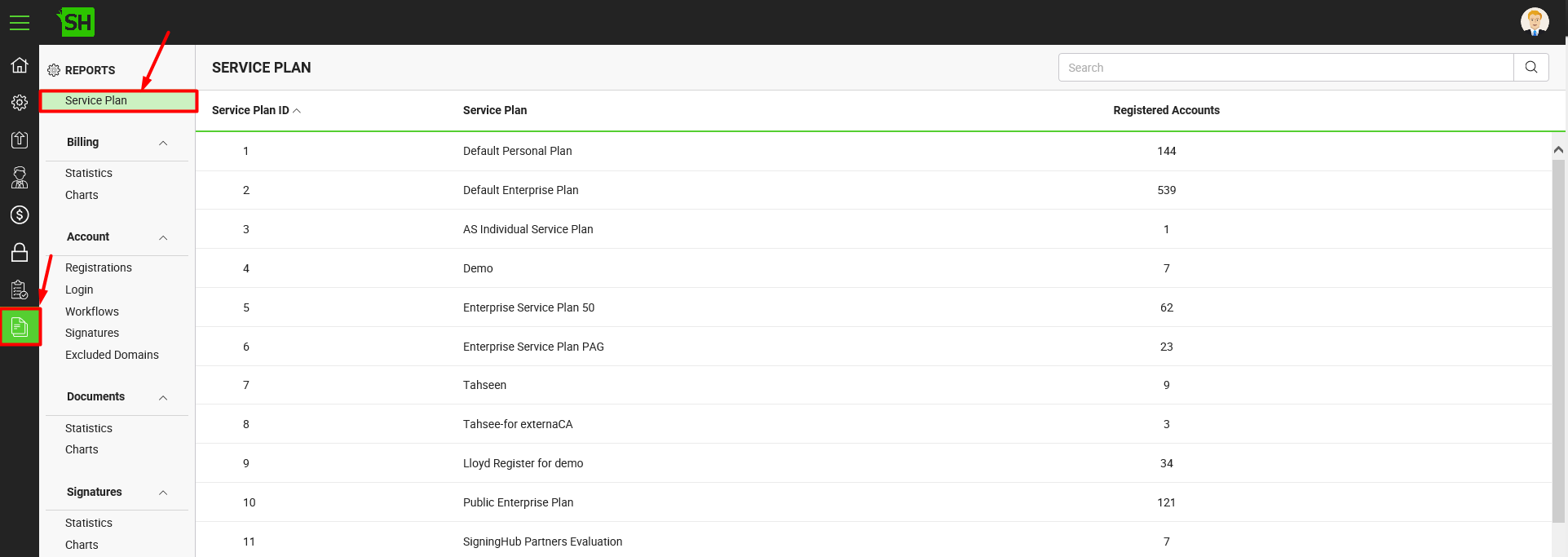Open the Reports document sidebar icon
Screen dimensions: 1568x557
pyautogui.click(x=20, y=327)
